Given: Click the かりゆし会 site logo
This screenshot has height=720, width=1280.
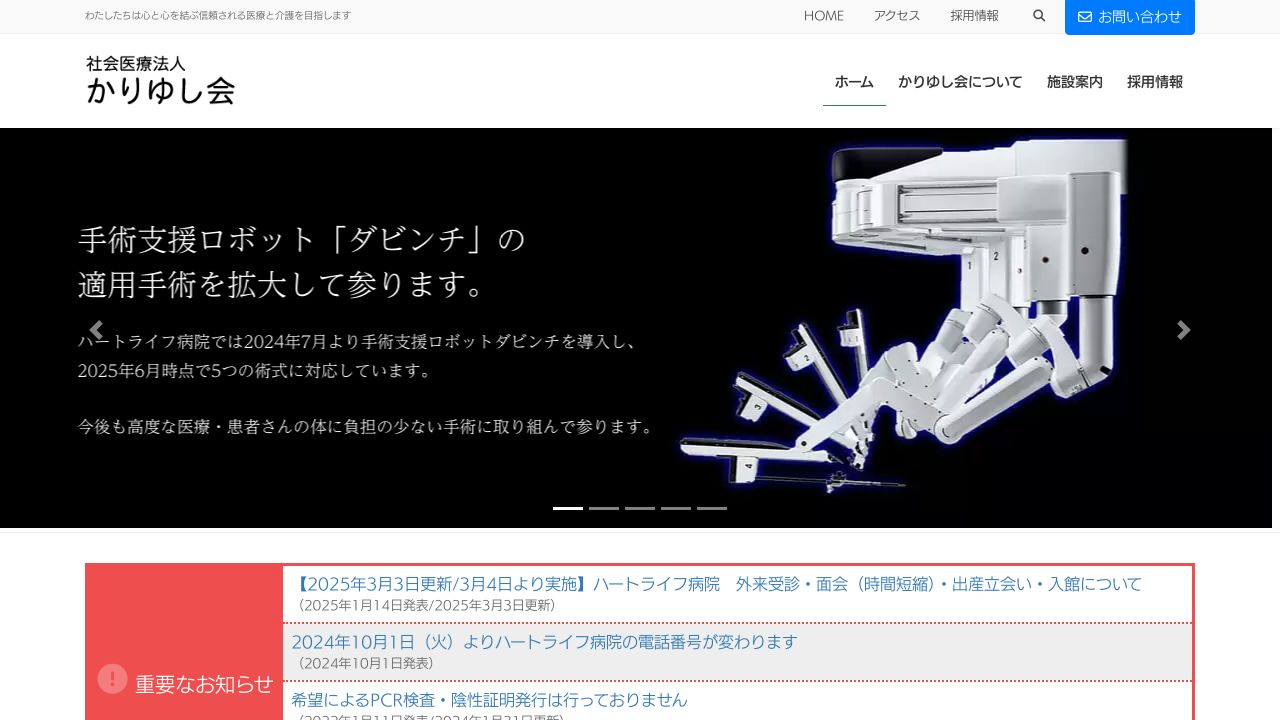Looking at the screenshot, I should tap(160, 81).
